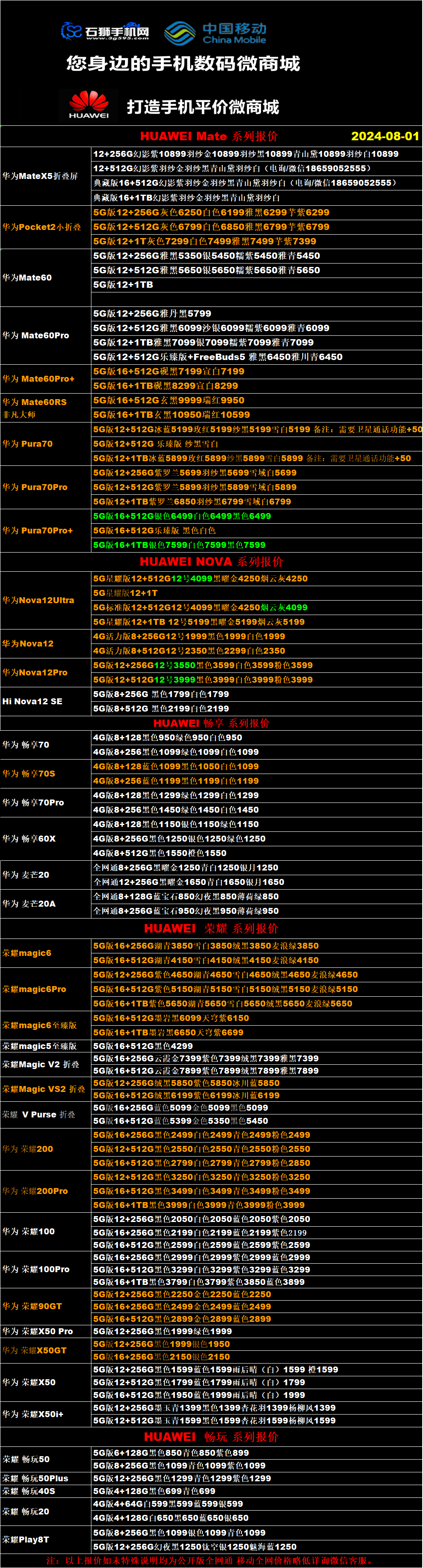423x1568 pixels.
Task: Click the HUAWEI 畅享 系列报价 heading
Action: coord(211,723)
